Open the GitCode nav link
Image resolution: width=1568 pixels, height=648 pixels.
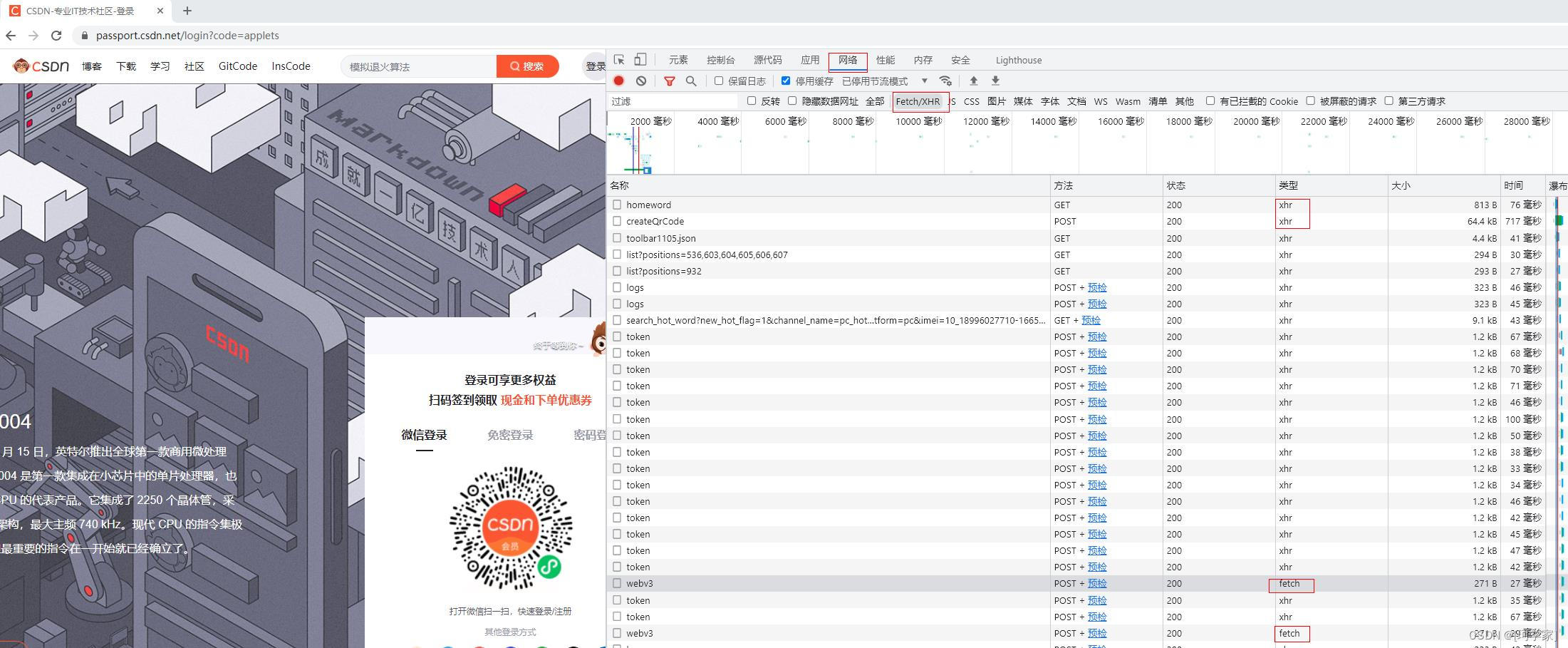238,66
